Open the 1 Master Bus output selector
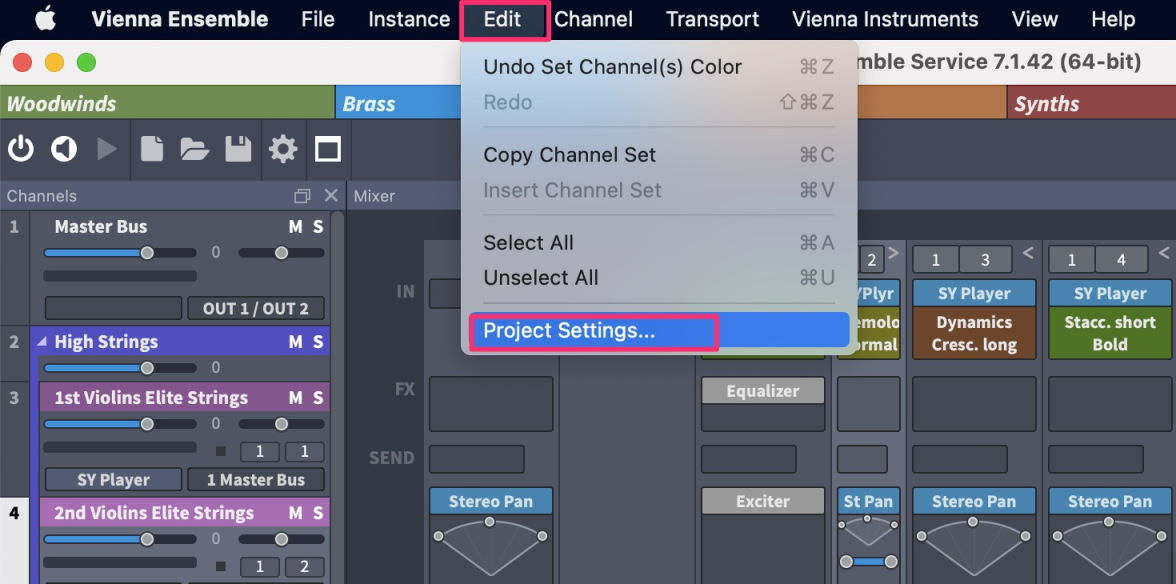This screenshot has height=584, width=1176. tap(256, 479)
